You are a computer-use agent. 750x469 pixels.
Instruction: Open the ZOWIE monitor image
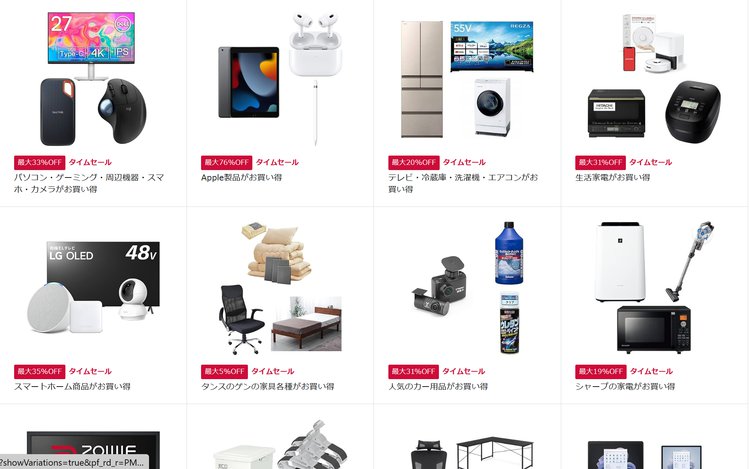click(93, 450)
